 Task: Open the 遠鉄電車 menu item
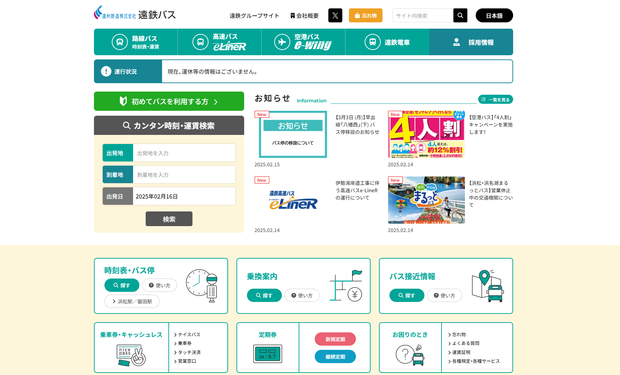pos(387,42)
